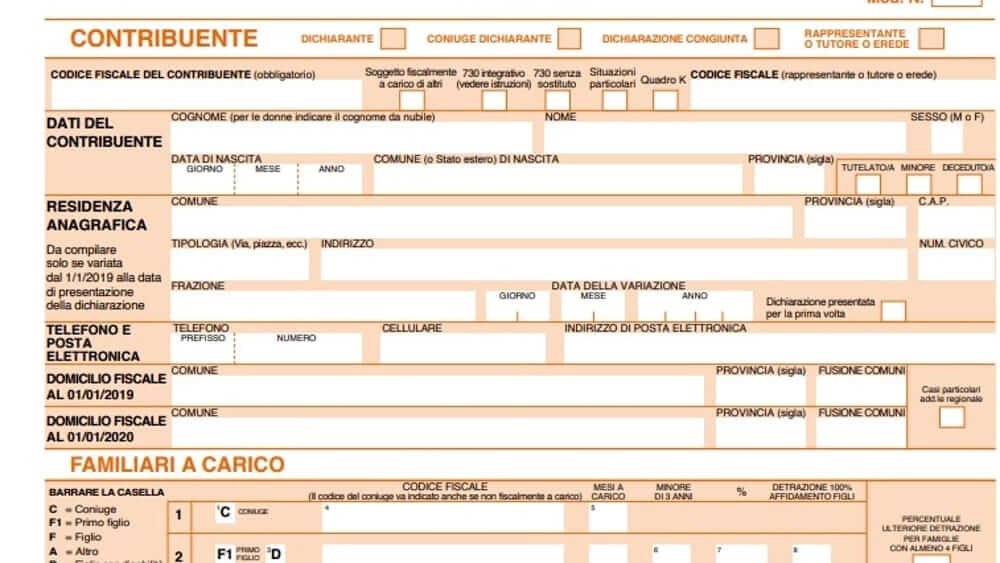The width and height of the screenshot is (1000, 563).
Task: Tick Casi particolari add.le regionale box
Action: click(x=952, y=417)
